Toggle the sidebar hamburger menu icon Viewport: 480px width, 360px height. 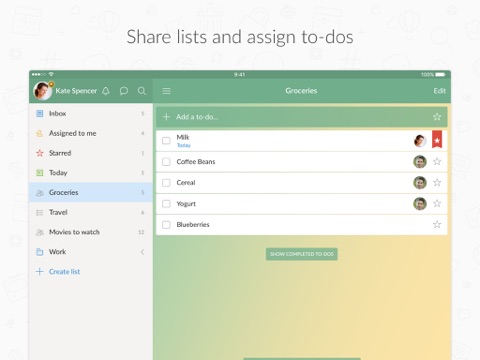pos(166,91)
